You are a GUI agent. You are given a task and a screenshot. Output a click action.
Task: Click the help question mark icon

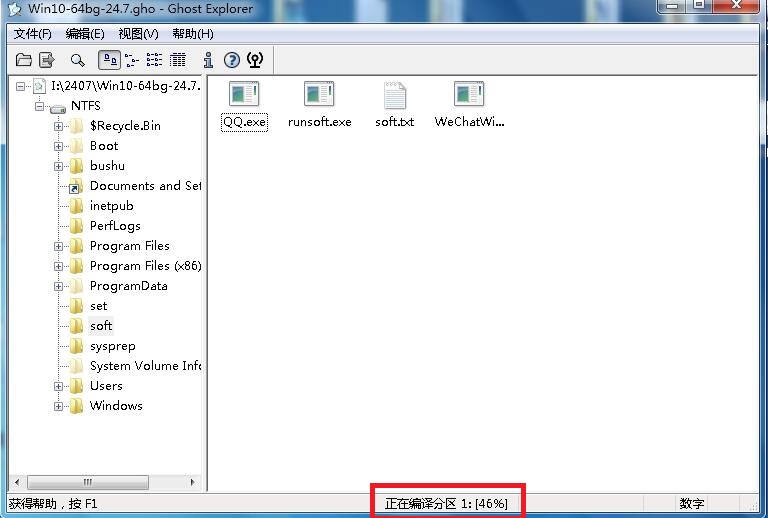(x=232, y=60)
